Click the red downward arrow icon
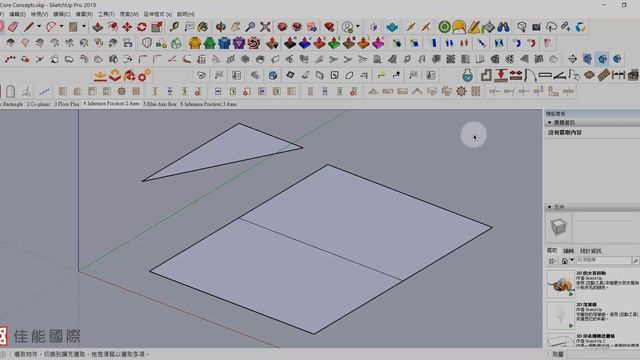This screenshot has width=640, height=360. [501, 75]
